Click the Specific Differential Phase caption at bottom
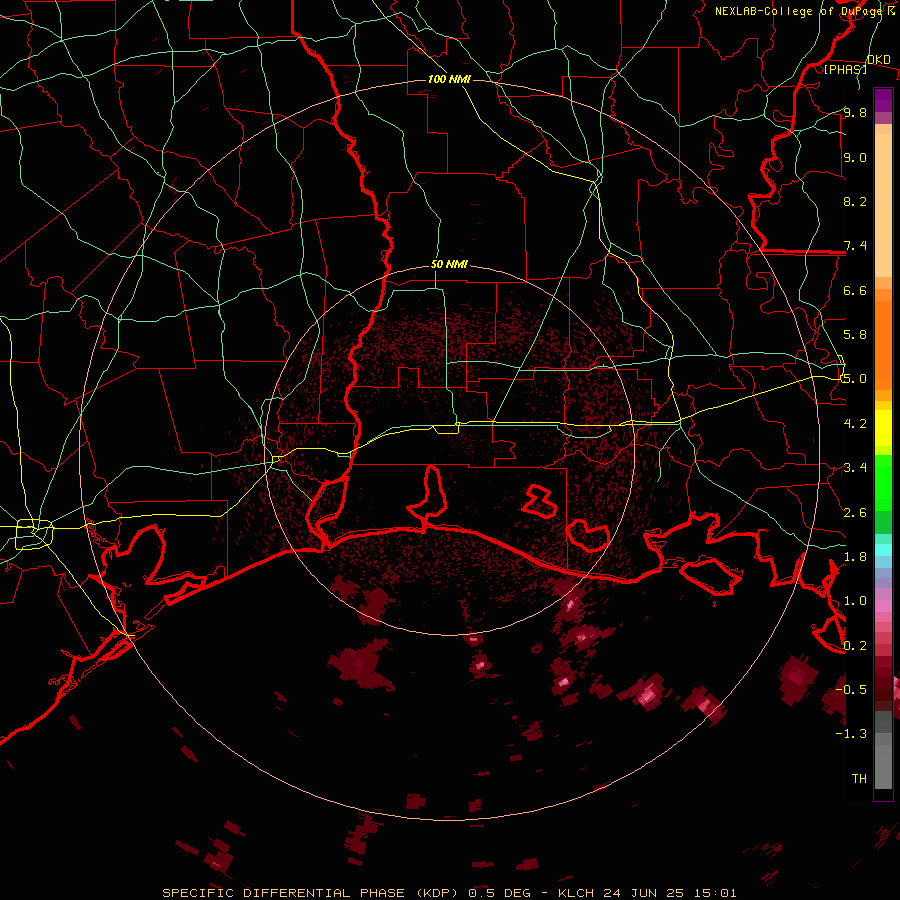Viewport: 900px width, 900px height. pyautogui.click(x=449, y=893)
